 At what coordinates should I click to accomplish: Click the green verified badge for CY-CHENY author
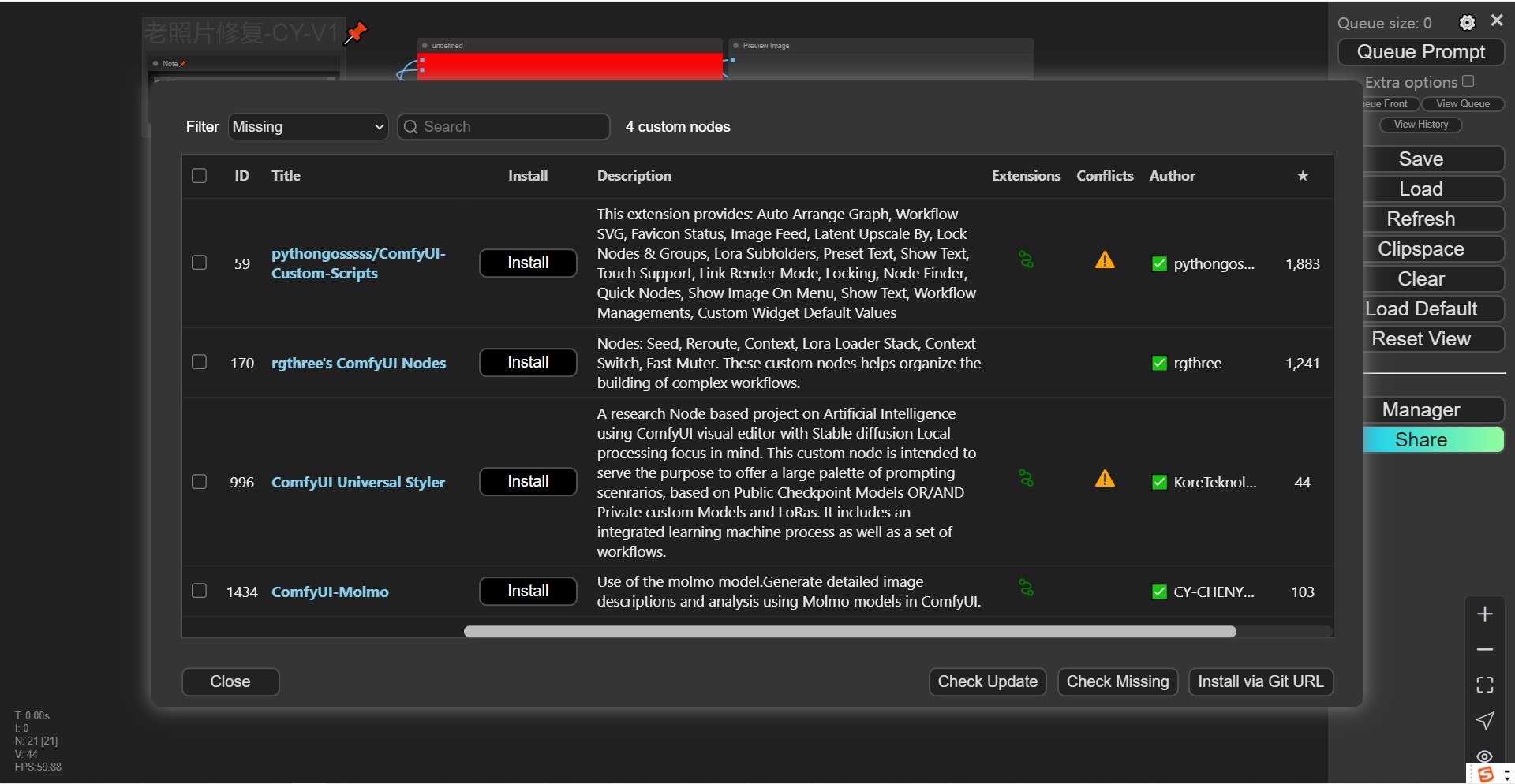pyautogui.click(x=1159, y=592)
